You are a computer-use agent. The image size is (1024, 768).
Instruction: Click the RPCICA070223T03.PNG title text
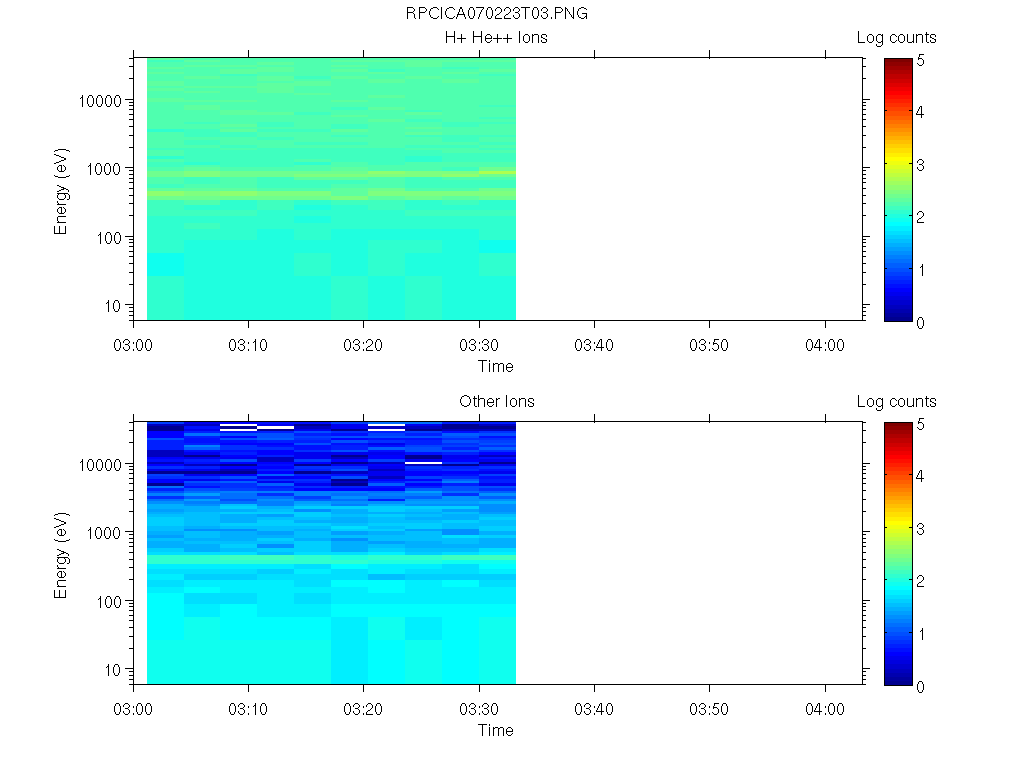[x=496, y=13]
